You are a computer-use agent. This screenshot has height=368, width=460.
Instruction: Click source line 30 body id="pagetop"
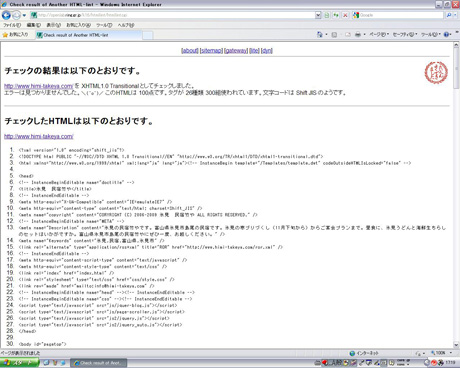(x=43, y=344)
